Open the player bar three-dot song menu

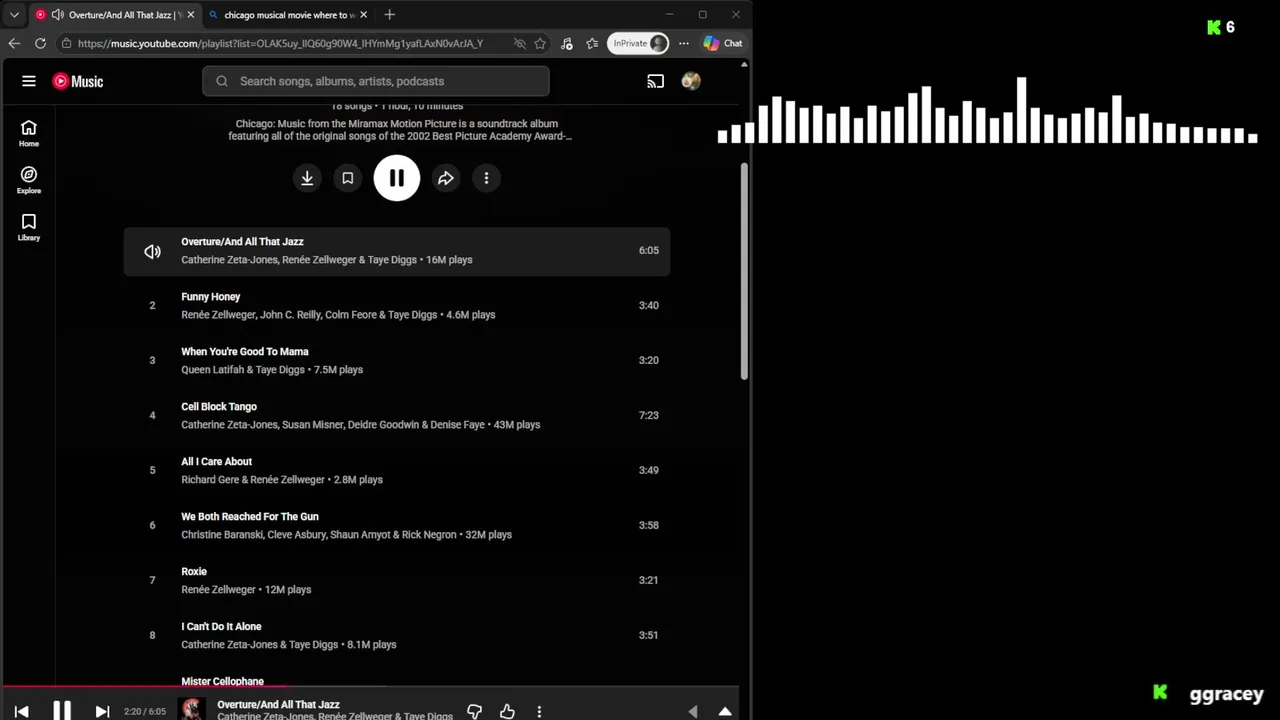point(539,711)
